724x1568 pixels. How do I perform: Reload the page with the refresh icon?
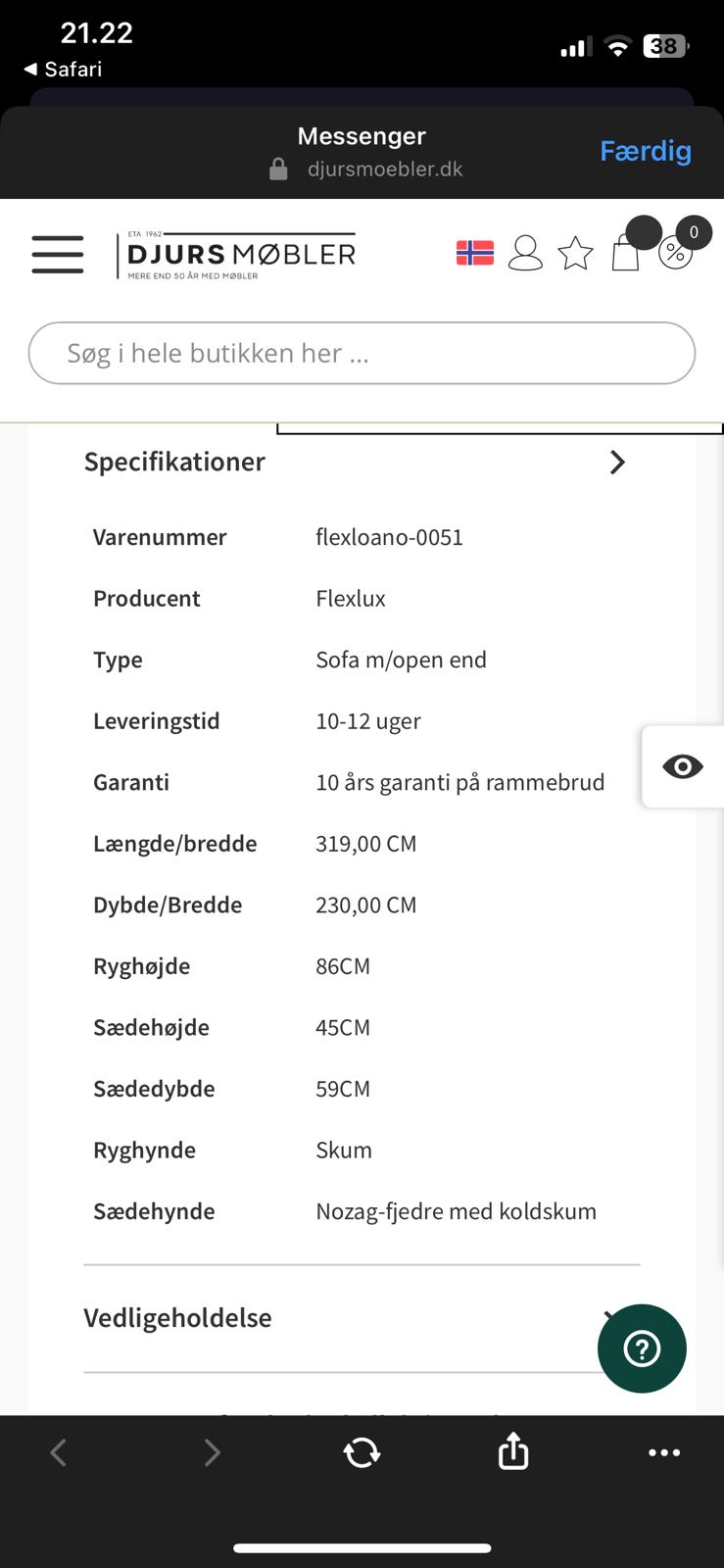click(x=362, y=1452)
